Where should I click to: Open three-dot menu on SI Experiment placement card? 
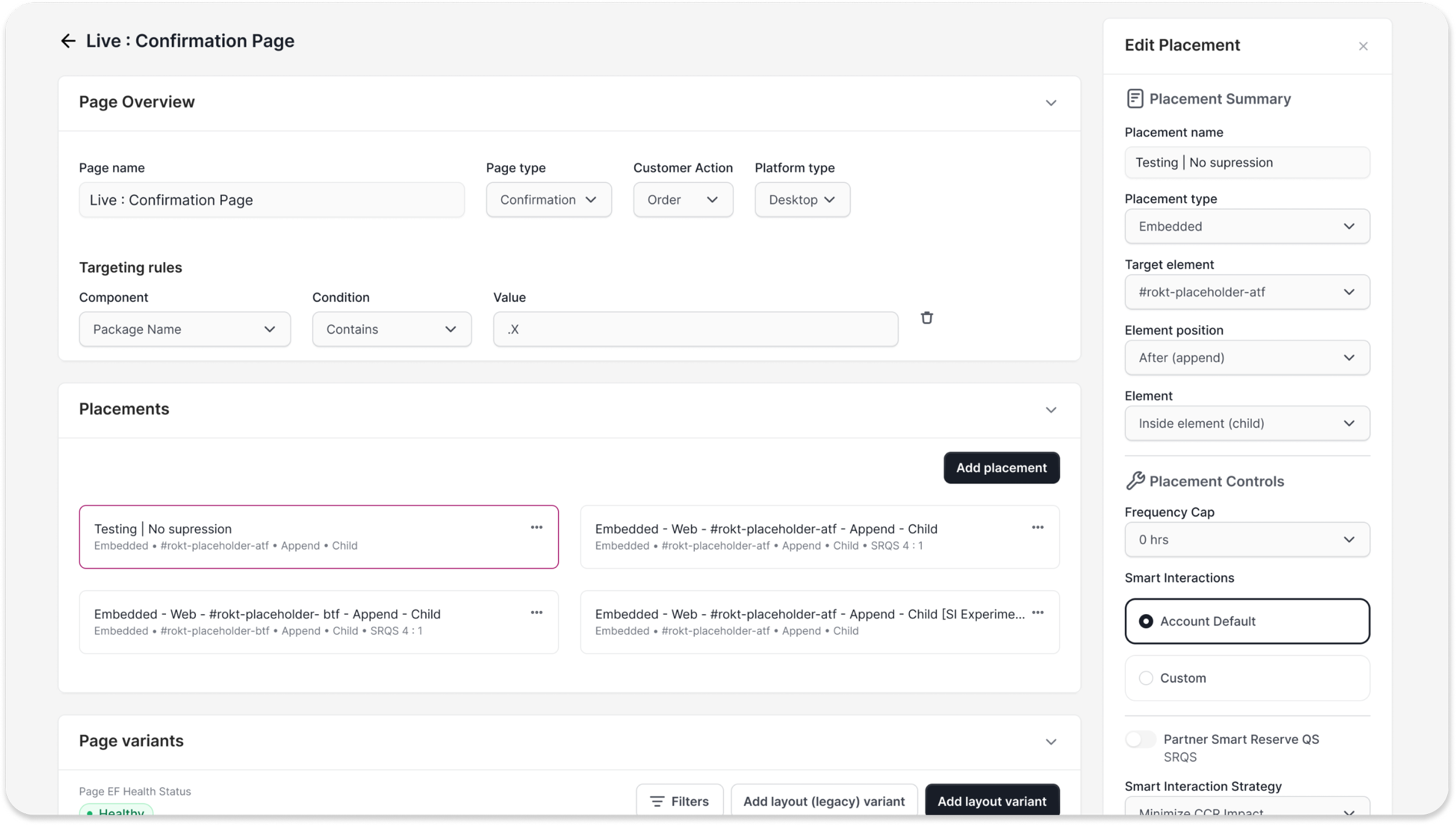coord(1037,612)
